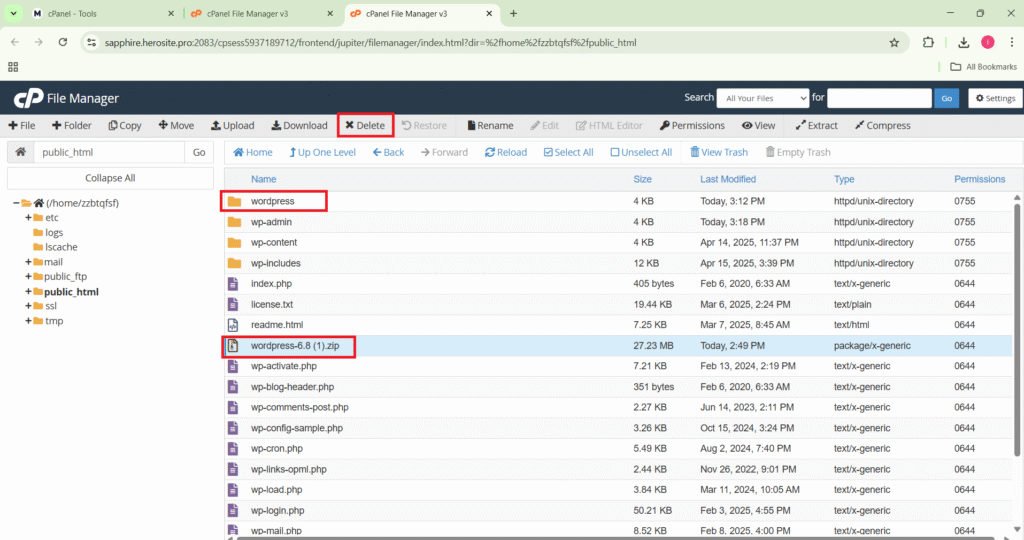Click Collapse All in the tree panel

pyautogui.click(x=110, y=178)
